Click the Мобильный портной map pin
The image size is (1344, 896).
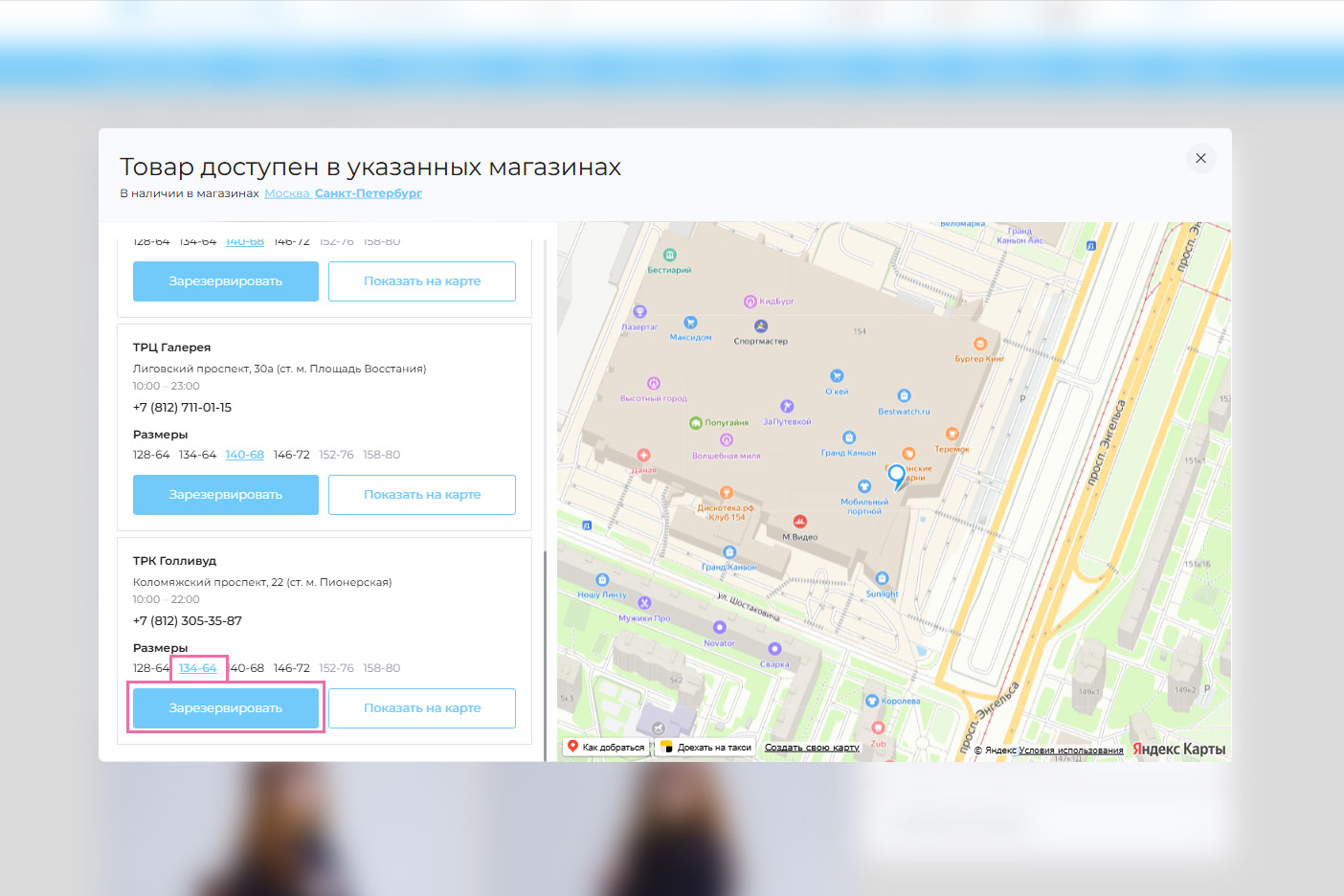coord(864,486)
